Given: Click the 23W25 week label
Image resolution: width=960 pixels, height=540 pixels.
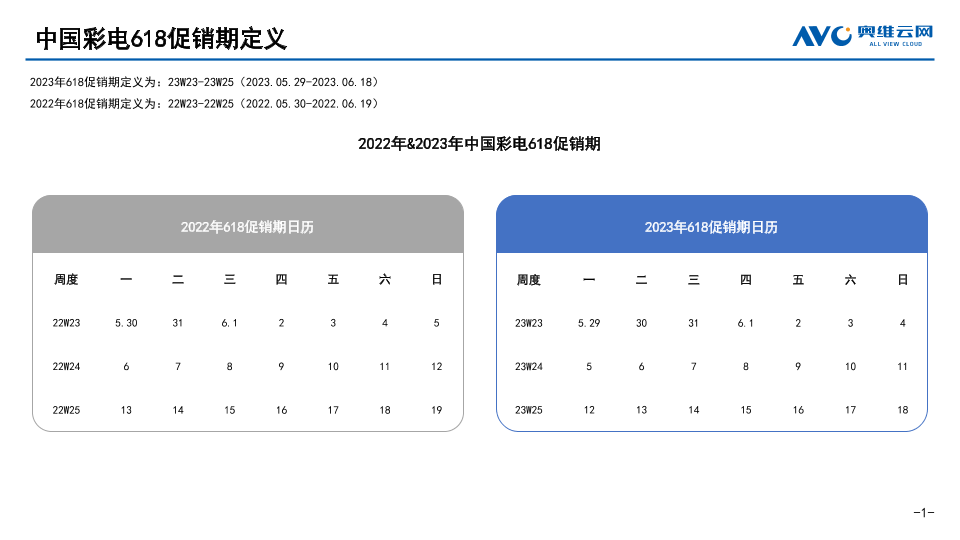Looking at the screenshot, I should tap(529, 410).
